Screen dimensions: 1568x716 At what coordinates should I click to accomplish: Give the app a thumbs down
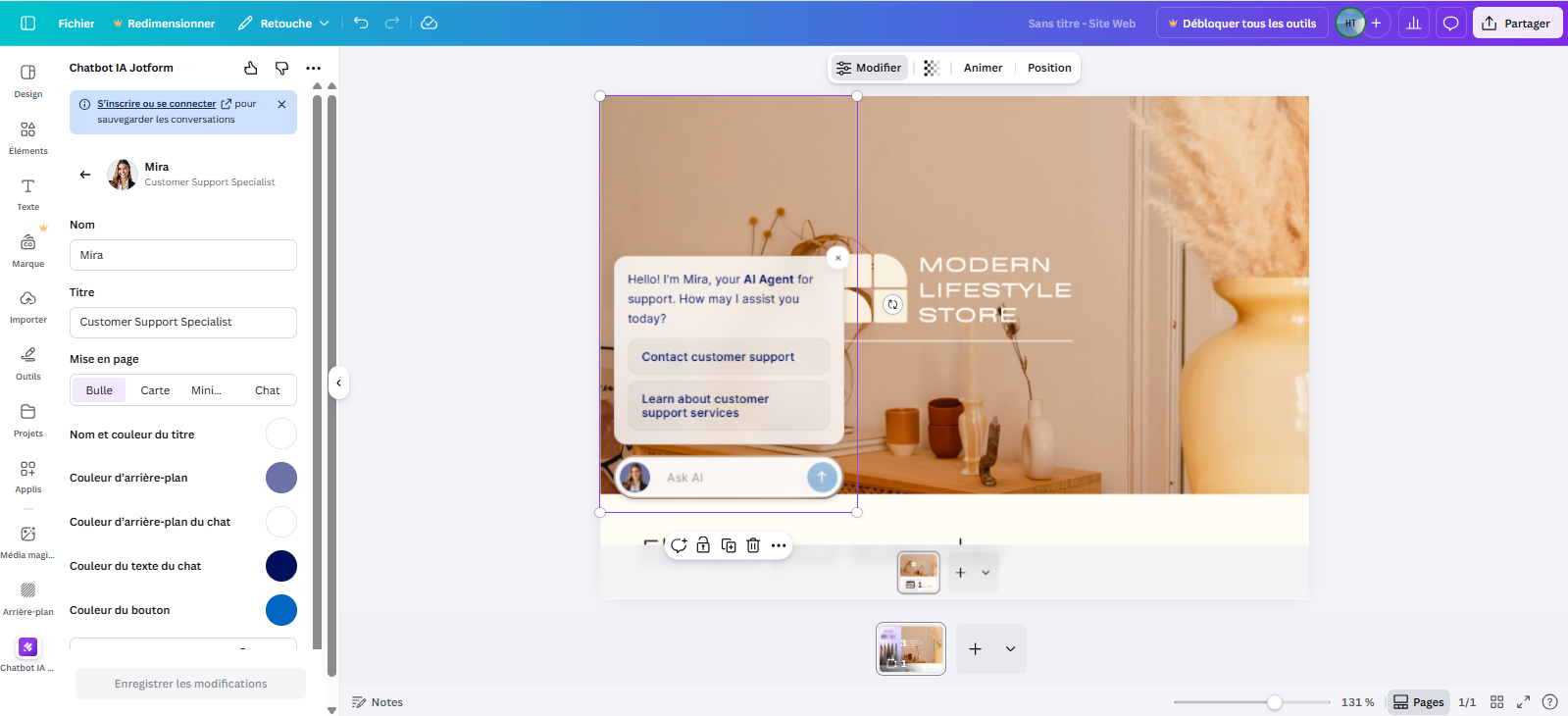pyautogui.click(x=281, y=68)
